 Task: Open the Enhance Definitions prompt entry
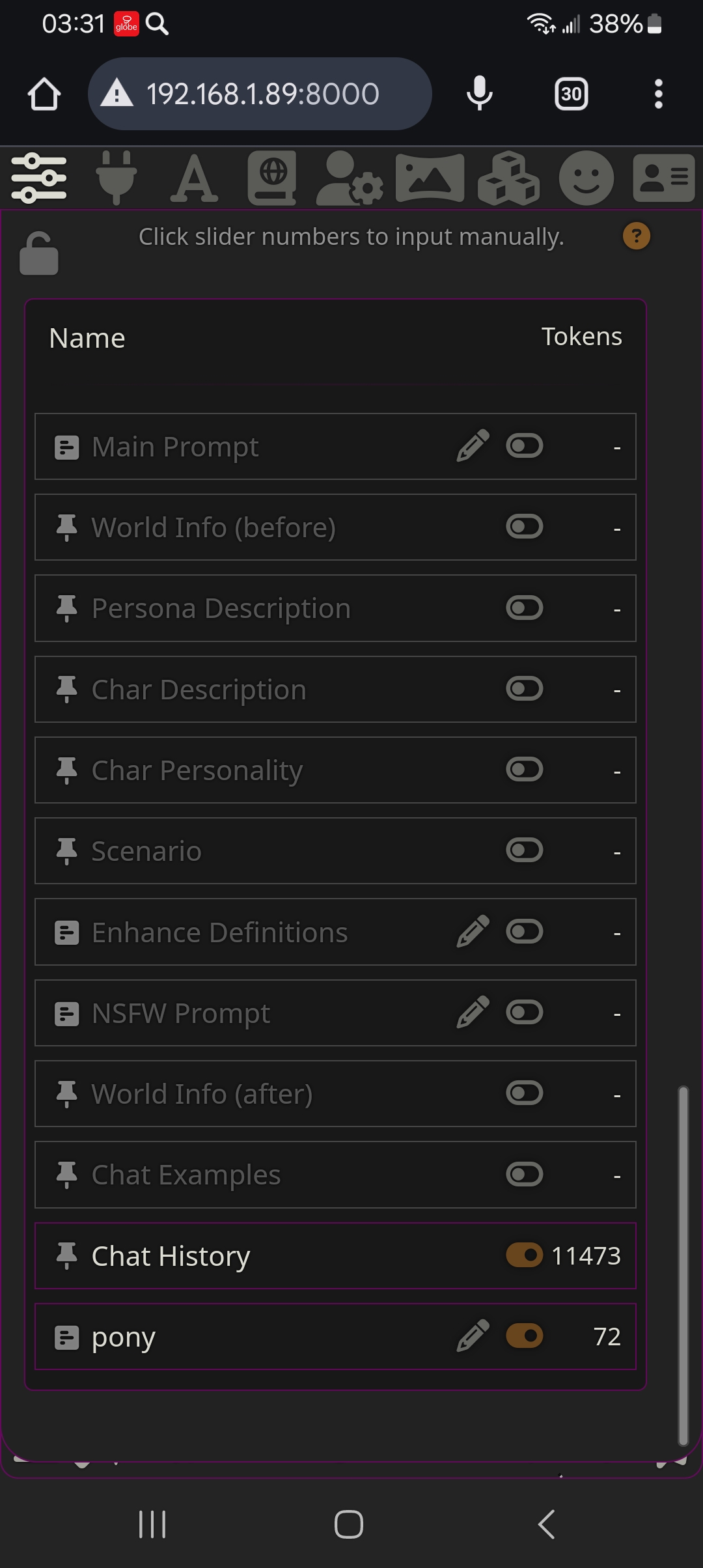click(335, 932)
